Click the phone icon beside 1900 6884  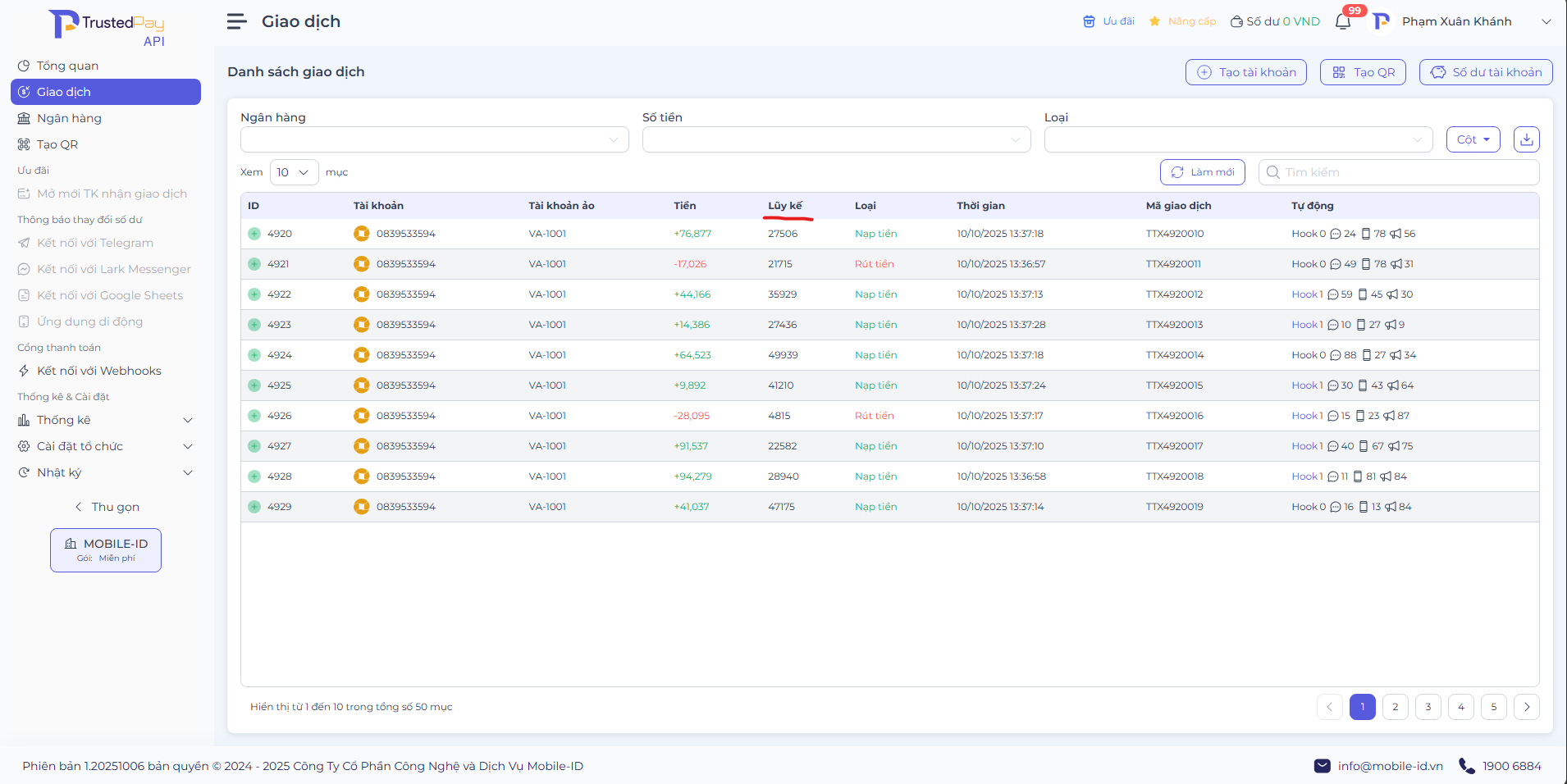point(1466,766)
